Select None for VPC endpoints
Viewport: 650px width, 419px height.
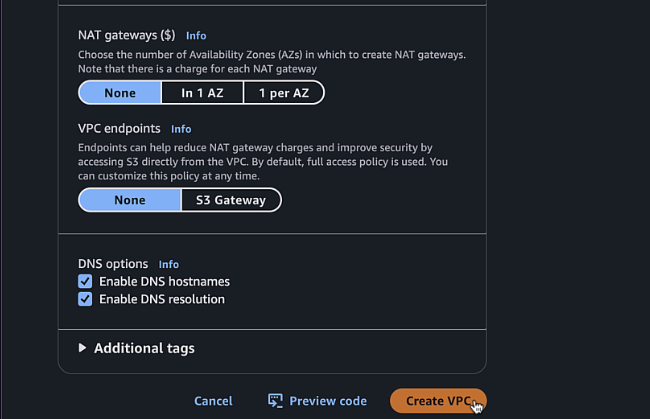pyautogui.click(x=130, y=200)
